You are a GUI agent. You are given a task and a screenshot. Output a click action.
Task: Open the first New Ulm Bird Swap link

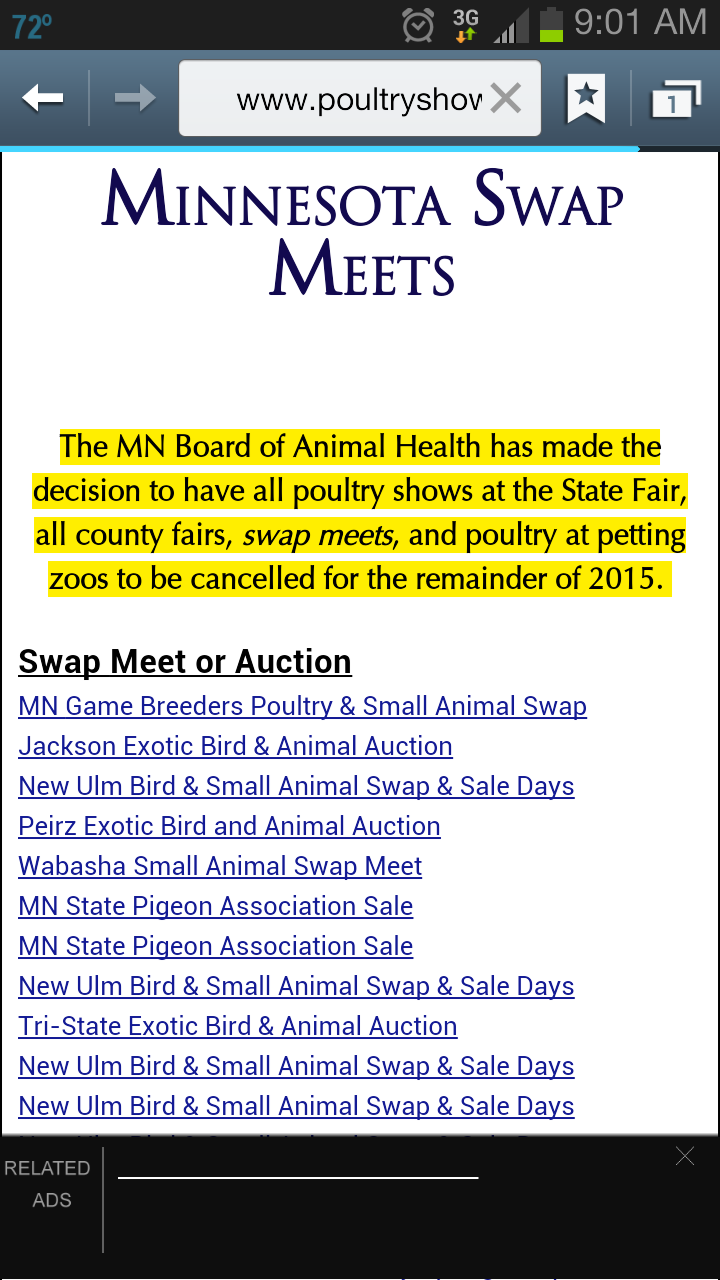point(296,787)
